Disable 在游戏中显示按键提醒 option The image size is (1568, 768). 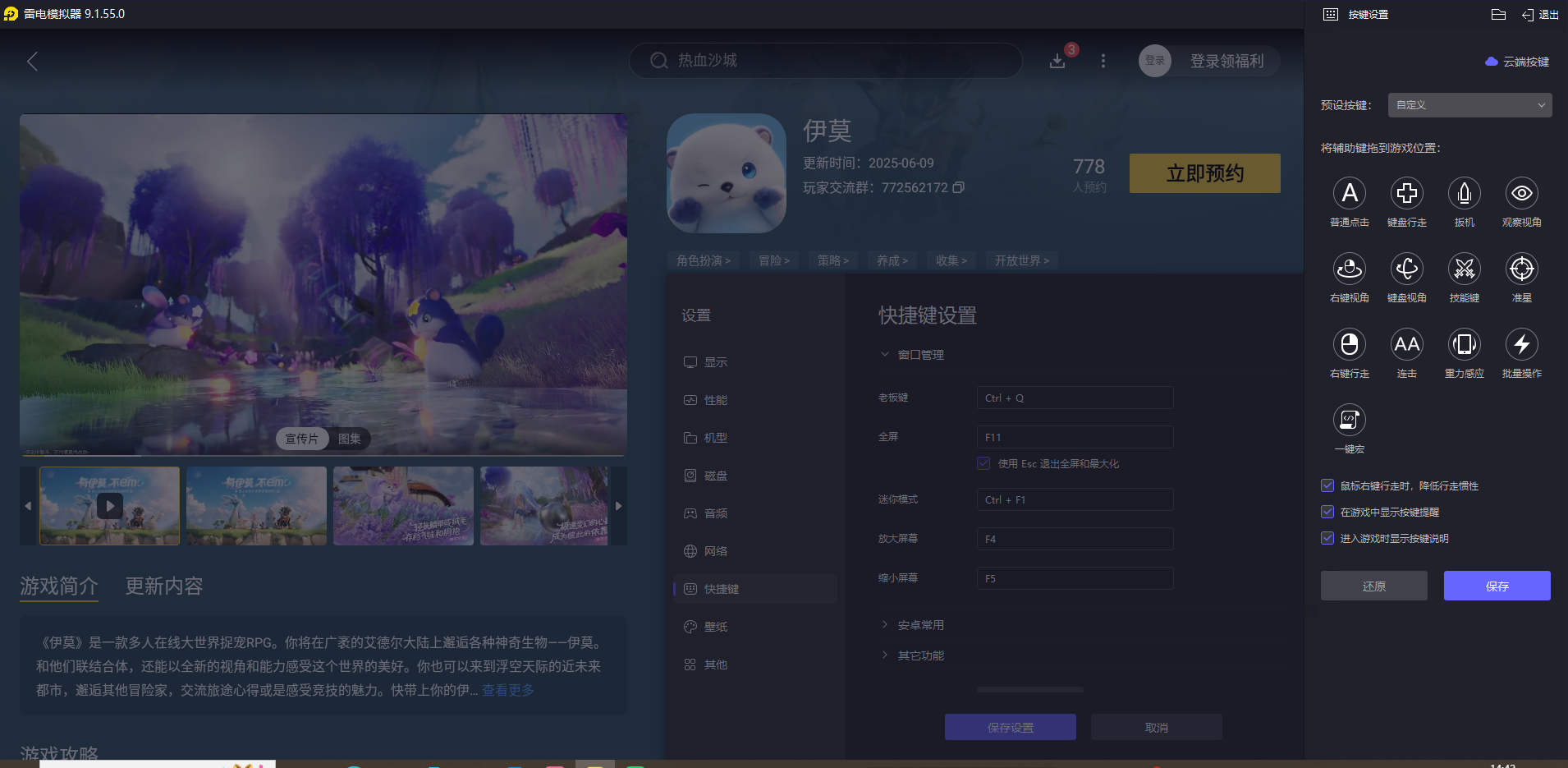[x=1327, y=512]
